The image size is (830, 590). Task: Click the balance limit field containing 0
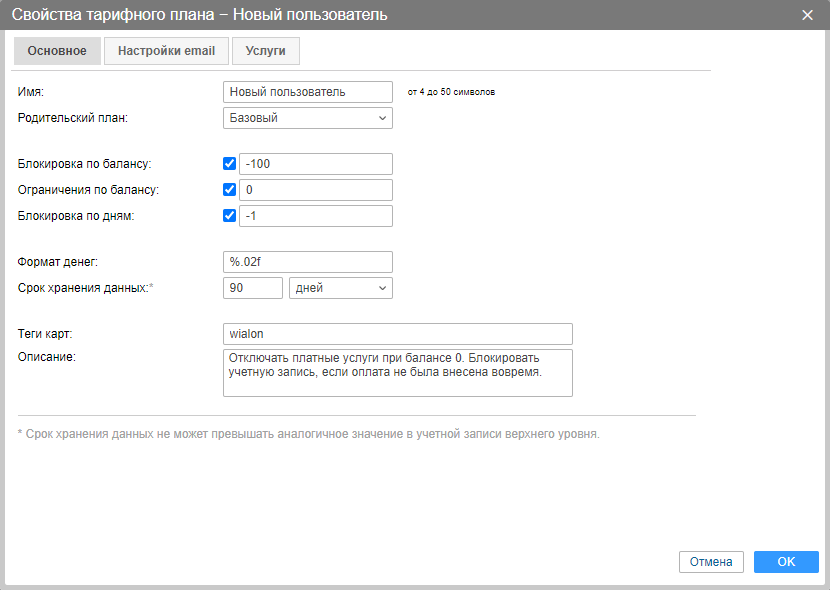pyautogui.click(x=316, y=190)
